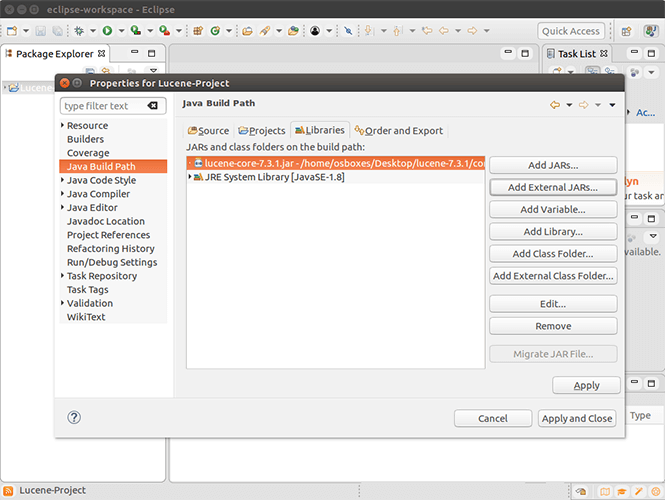Switch to the Projects tab
665x500 pixels.
coord(261,130)
